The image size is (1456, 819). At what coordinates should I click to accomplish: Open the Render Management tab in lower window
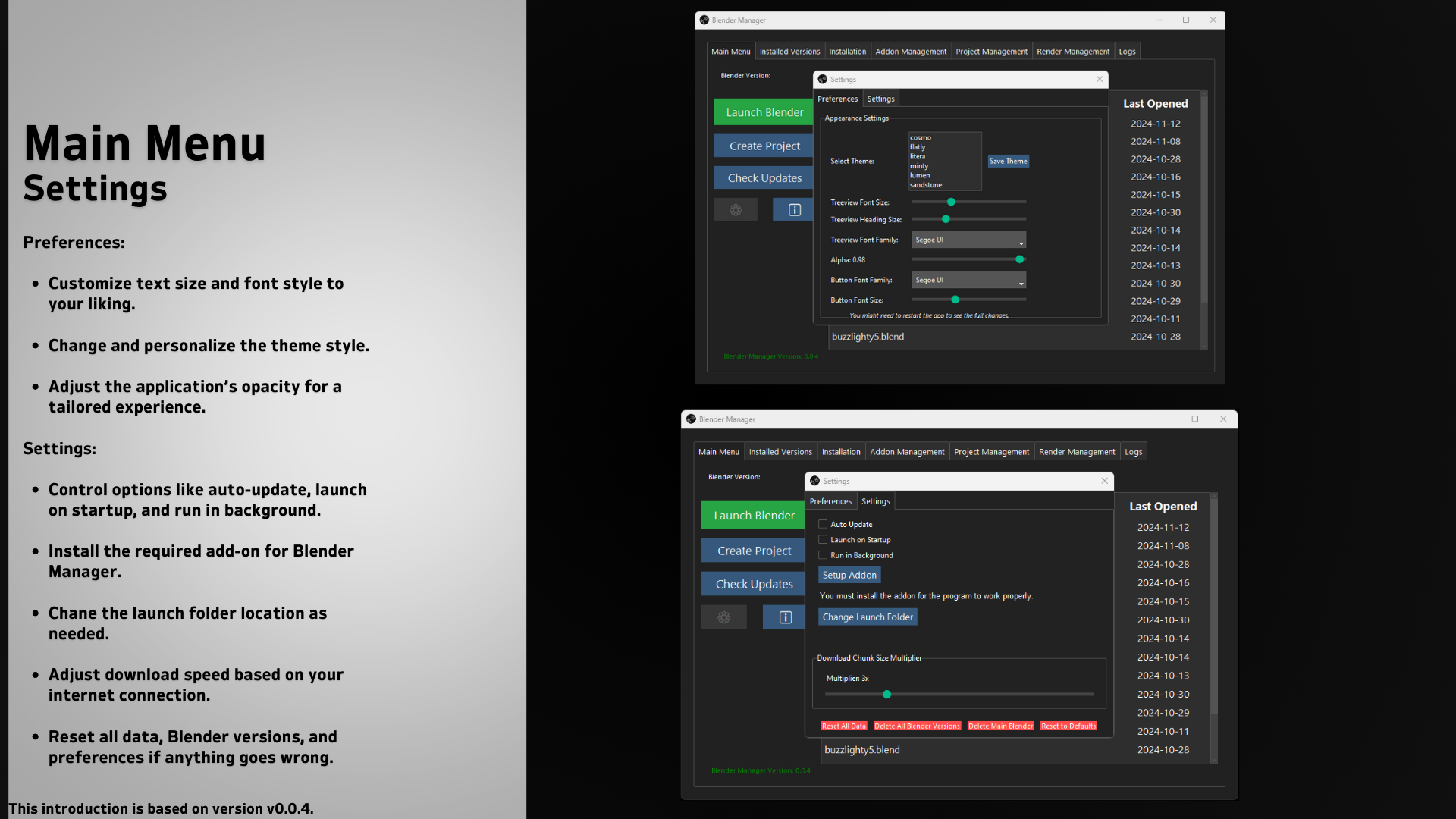click(x=1076, y=452)
